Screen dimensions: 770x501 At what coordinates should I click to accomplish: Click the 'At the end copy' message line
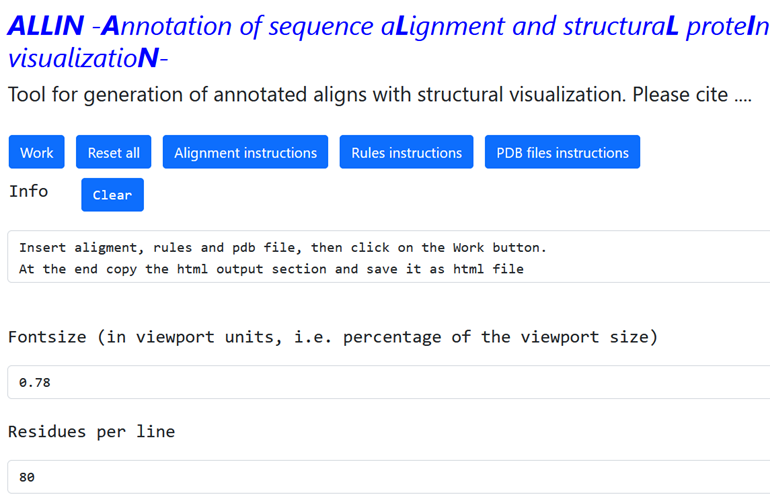point(270,269)
